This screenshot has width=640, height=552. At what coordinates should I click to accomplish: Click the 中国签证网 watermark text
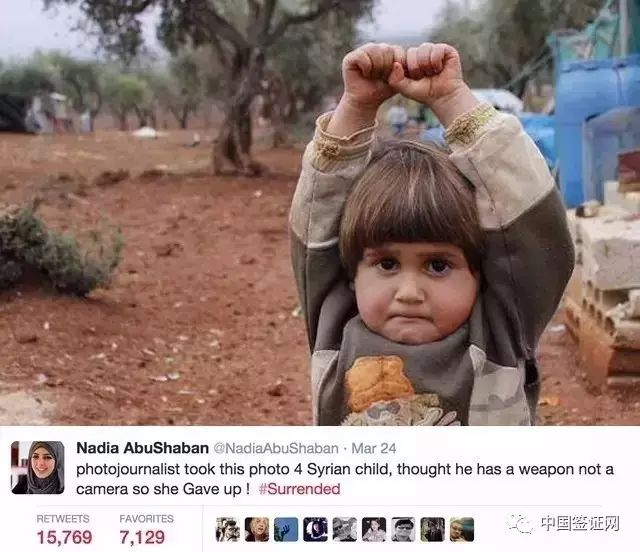pyautogui.click(x=580, y=523)
